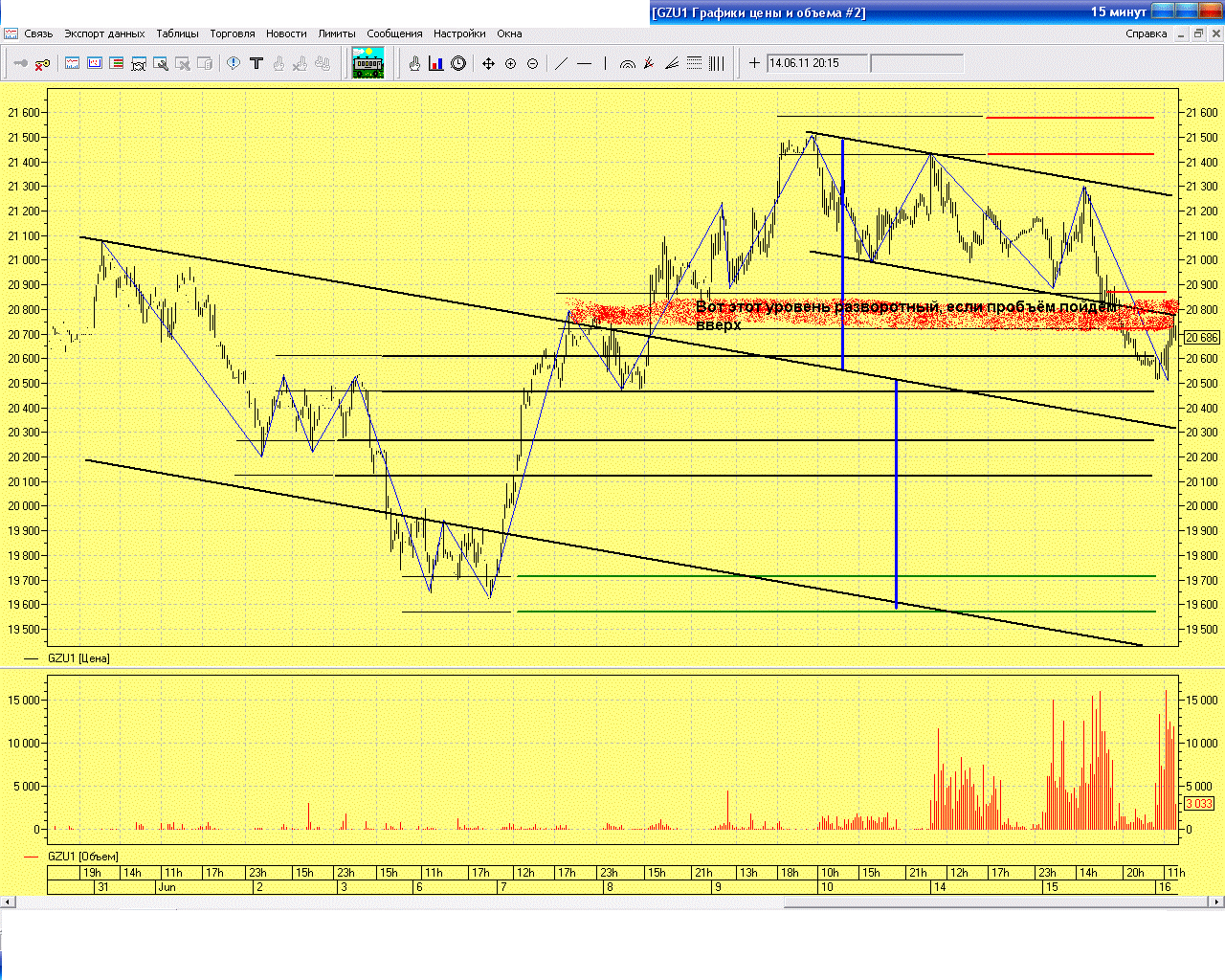Open the Настройки menu
1225x980 pixels.
[x=459, y=33]
